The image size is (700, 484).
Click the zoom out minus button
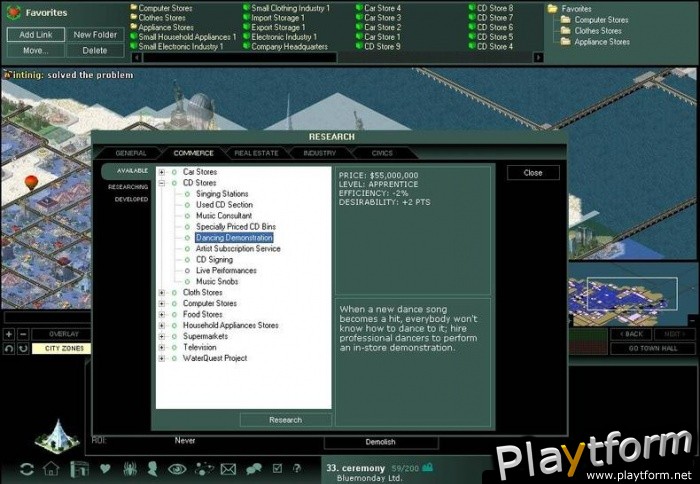click(x=23, y=334)
